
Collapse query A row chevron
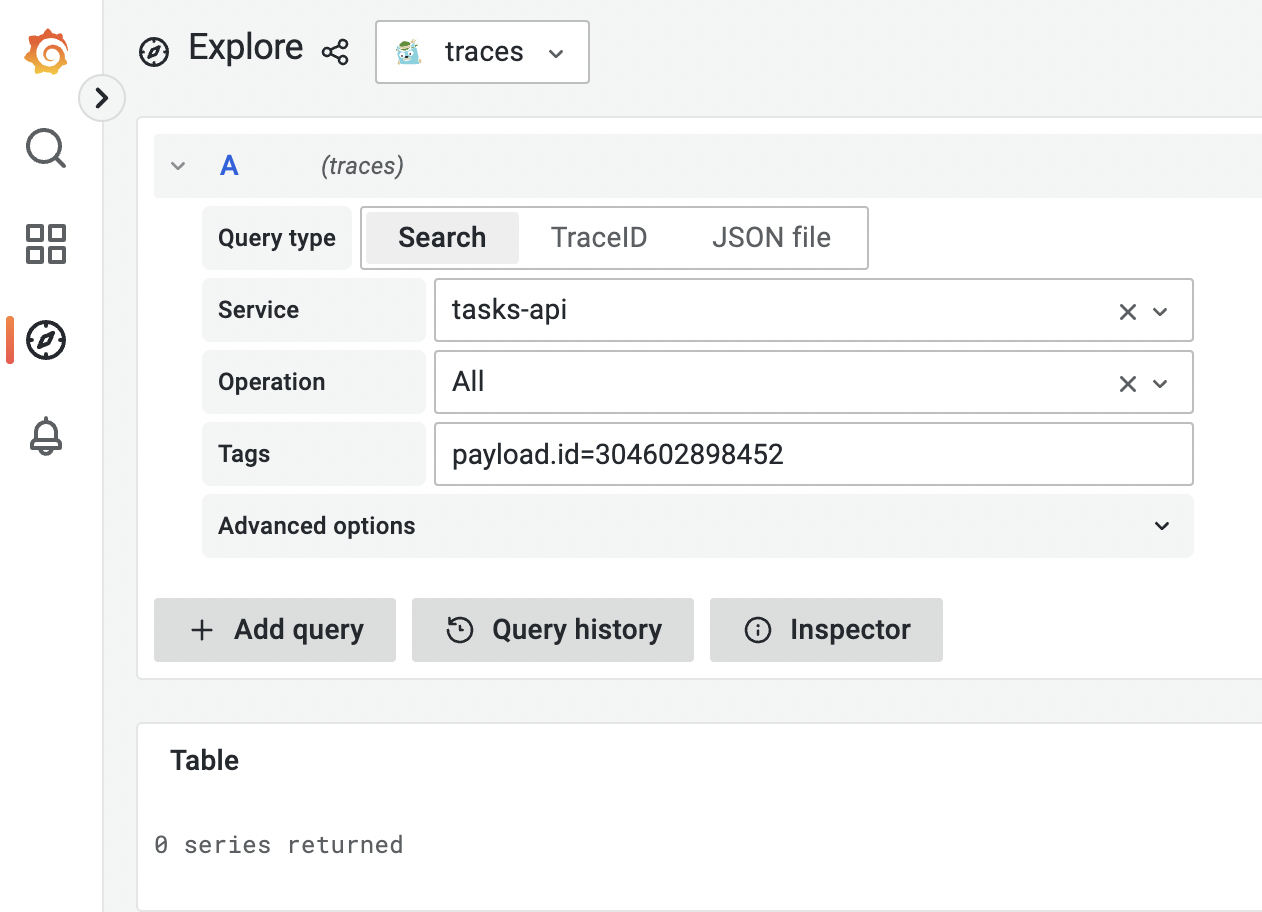[x=178, y=166]
